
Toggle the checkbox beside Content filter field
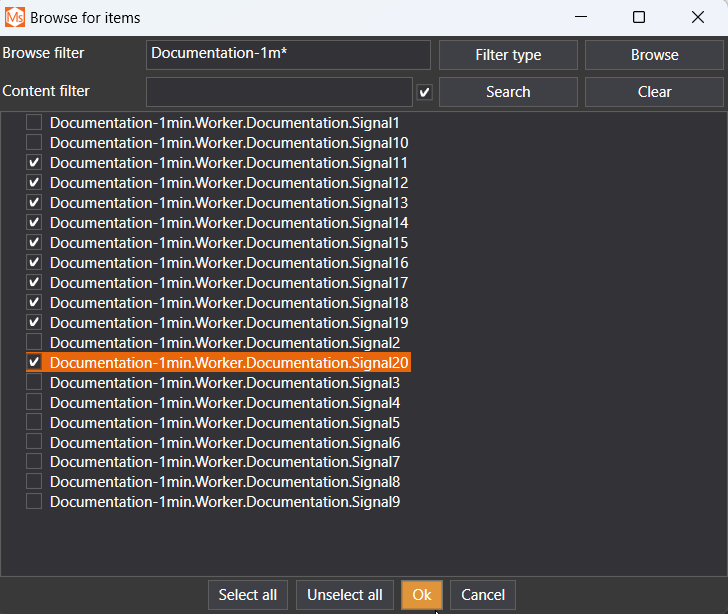(425, 92)
